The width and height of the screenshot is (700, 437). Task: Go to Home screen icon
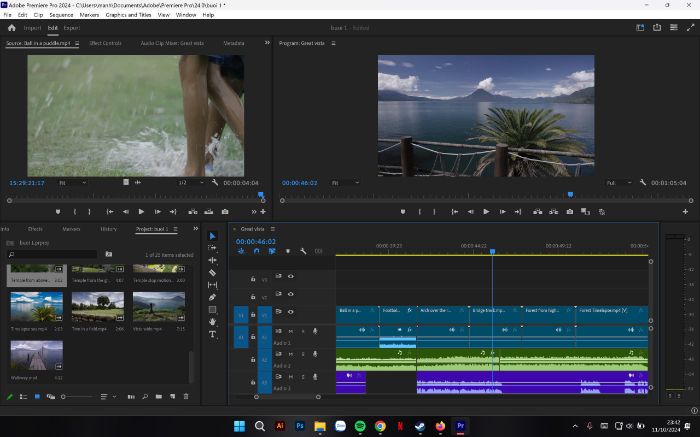click(12, 28)
